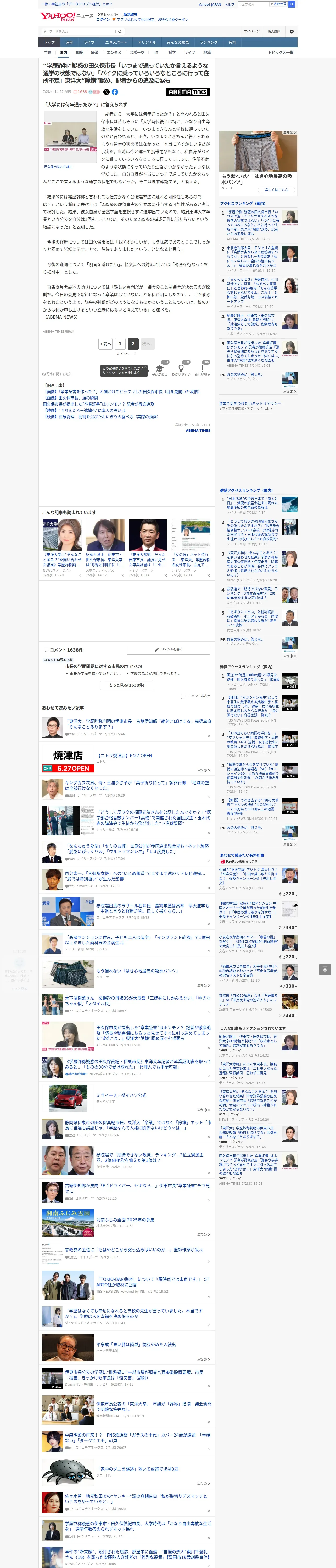Viewport: 336px width, 1568px height.
Task: Open 購入履歴 link
Action: (274, 31)
